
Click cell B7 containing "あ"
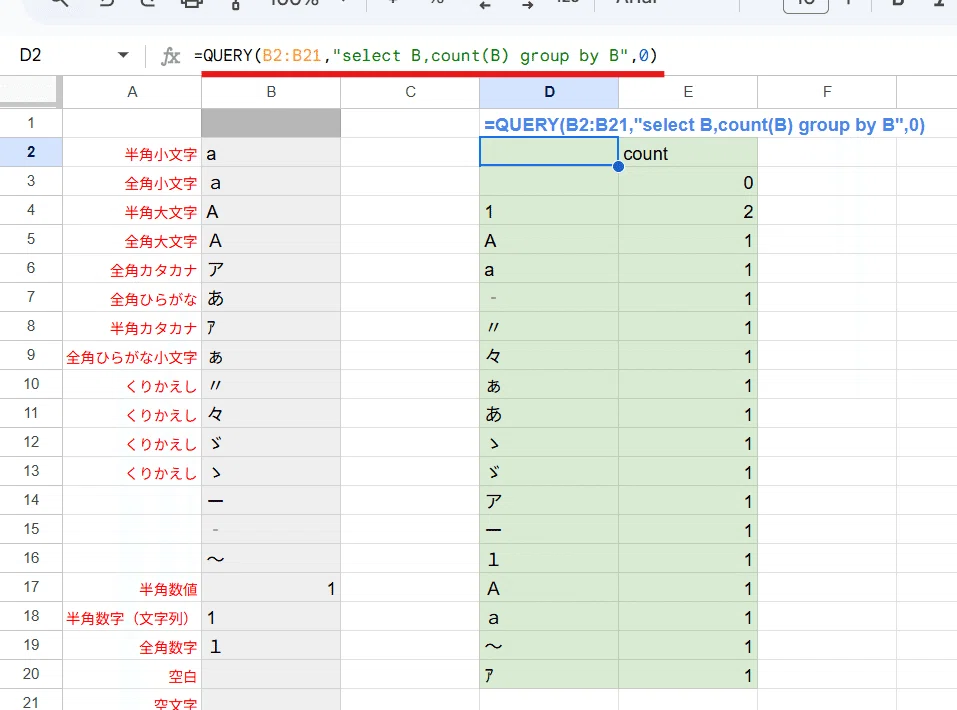point(271,297)
